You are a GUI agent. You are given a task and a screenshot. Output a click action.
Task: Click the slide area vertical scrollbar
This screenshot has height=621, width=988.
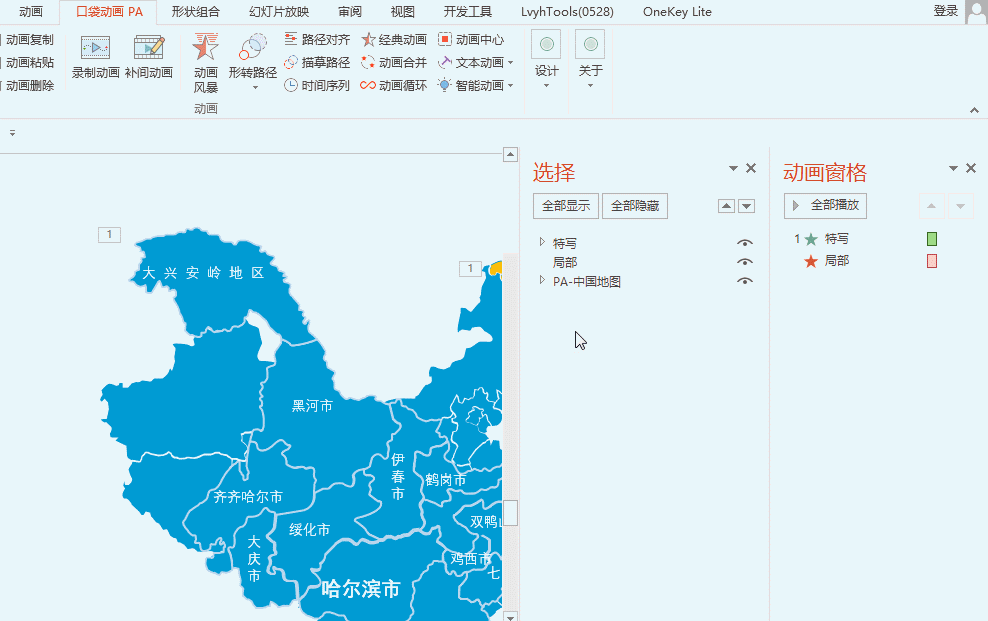tap(510, 513)
